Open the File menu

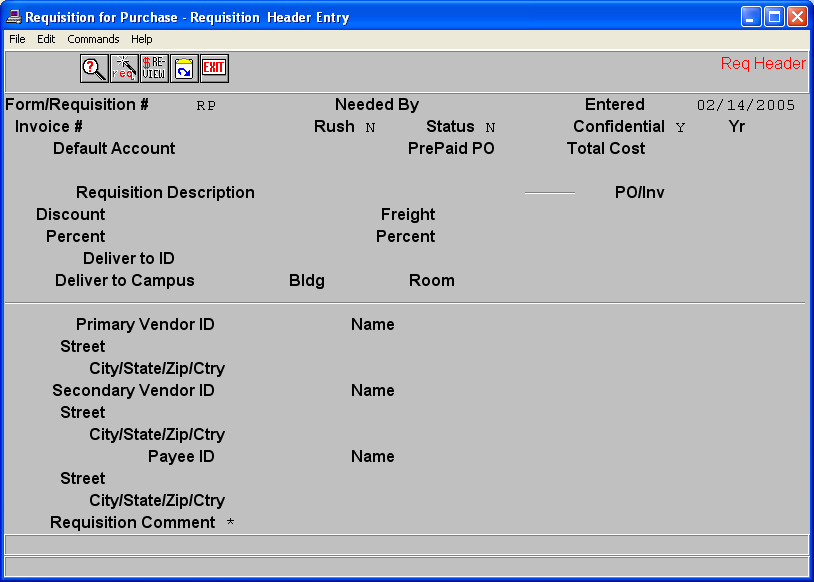pyautogui.click(x=17, y=39)
